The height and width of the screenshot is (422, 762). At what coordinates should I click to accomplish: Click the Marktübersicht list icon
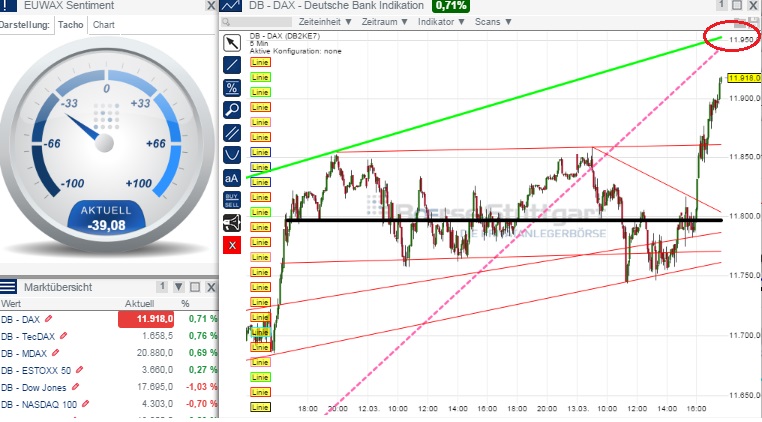[x=8, y=287]
